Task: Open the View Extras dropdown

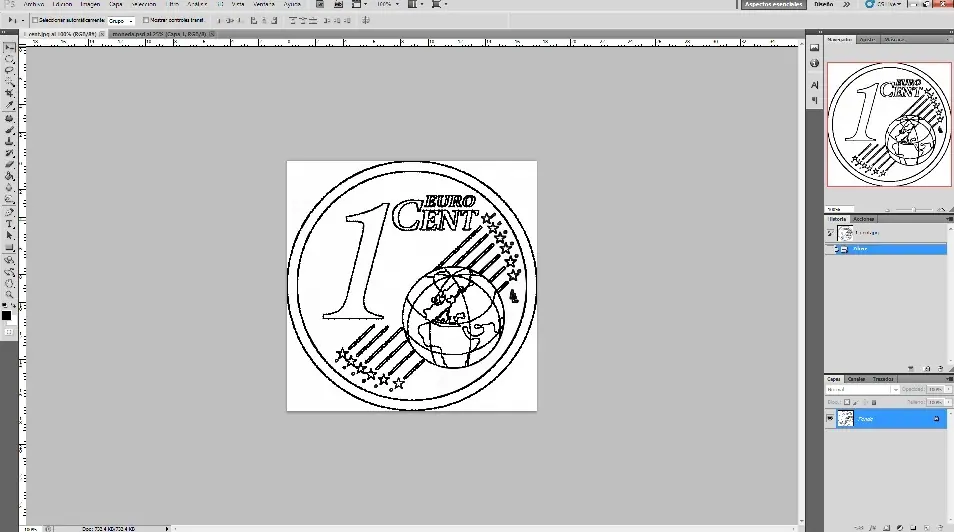Action: pos(359,4)
